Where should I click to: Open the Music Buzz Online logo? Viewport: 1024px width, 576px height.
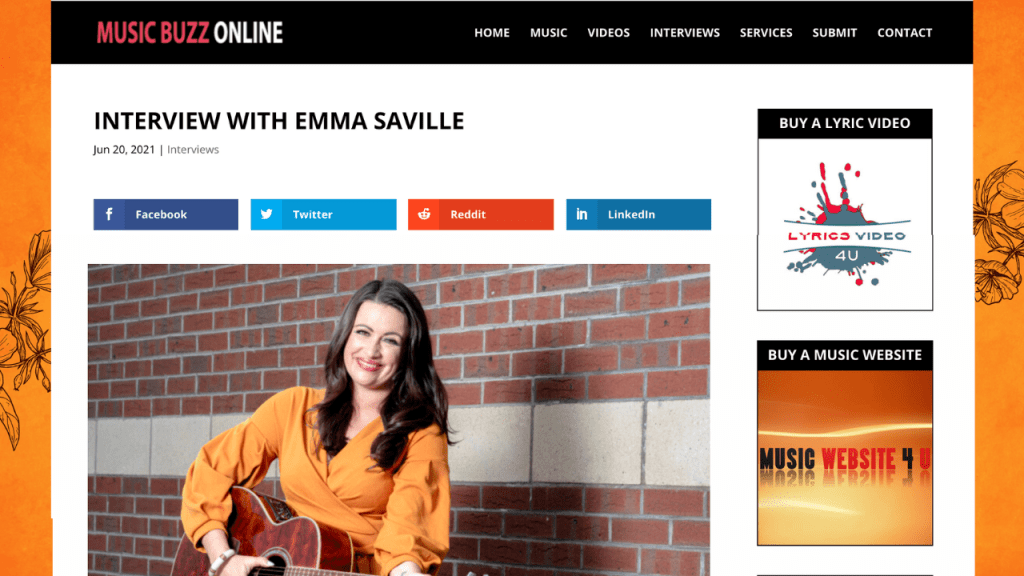pyautogui.click(x=189, y=33)
